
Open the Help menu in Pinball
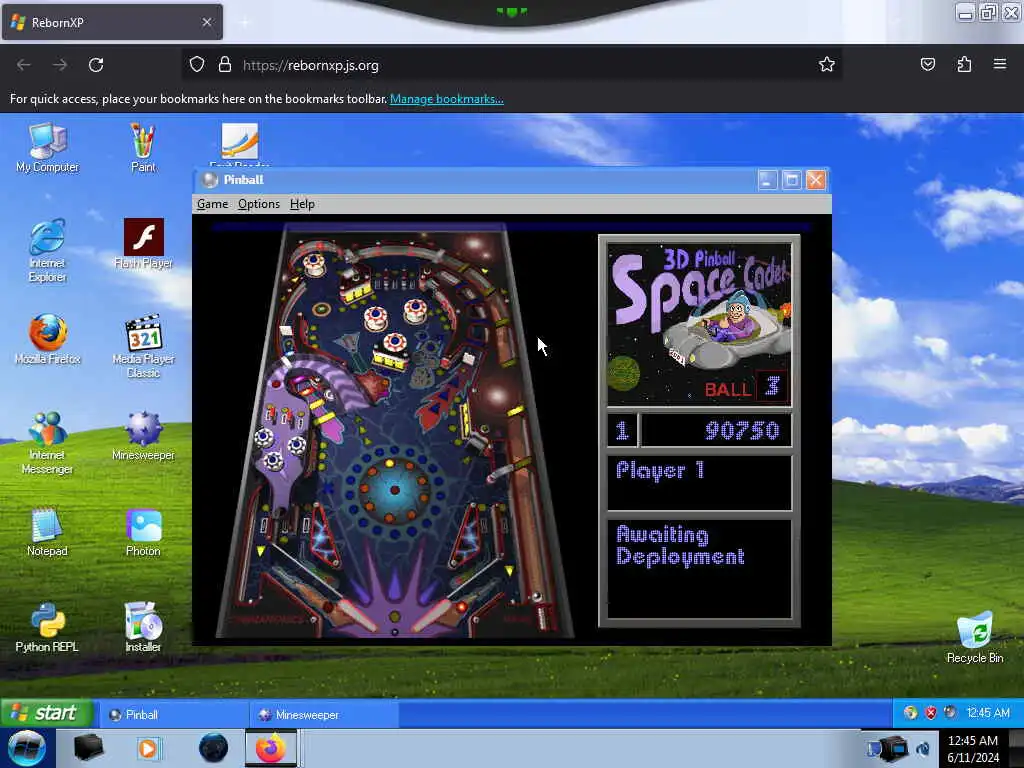coord(302,204)
